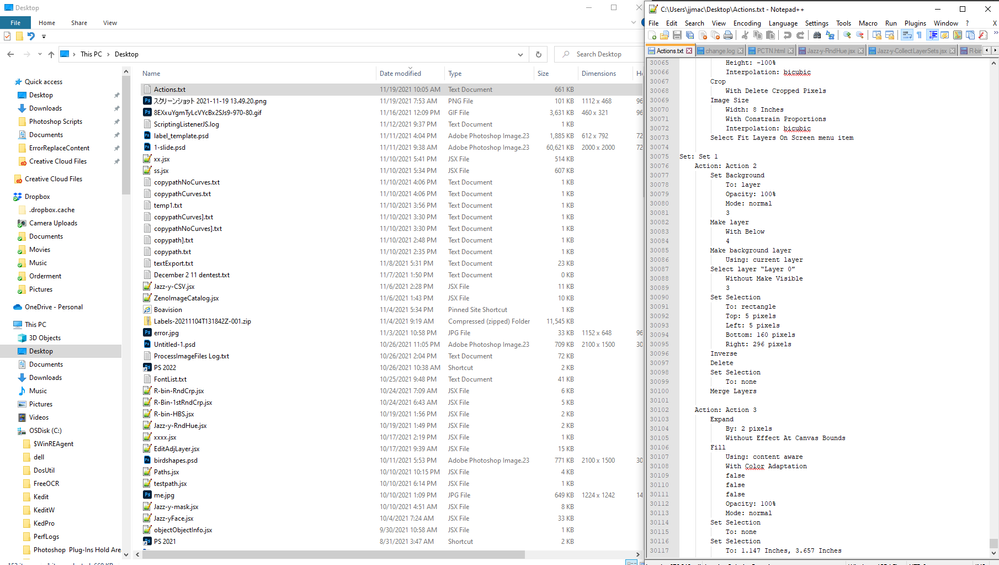Screen dimensions: 999x565
Task: Open the Explorer View ribbon tab
Action: click(x=110, y=22)
